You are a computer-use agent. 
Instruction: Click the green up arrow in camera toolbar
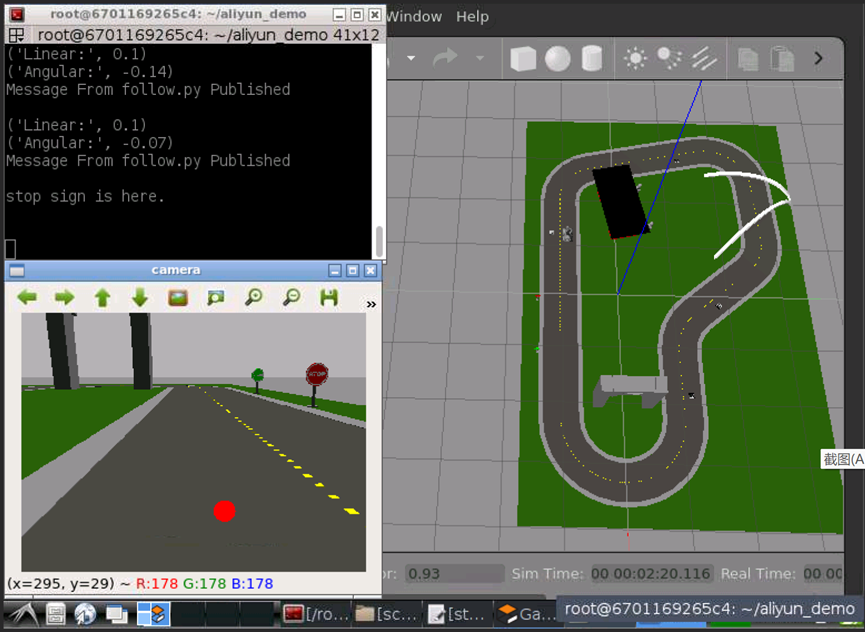click(103, 298)
